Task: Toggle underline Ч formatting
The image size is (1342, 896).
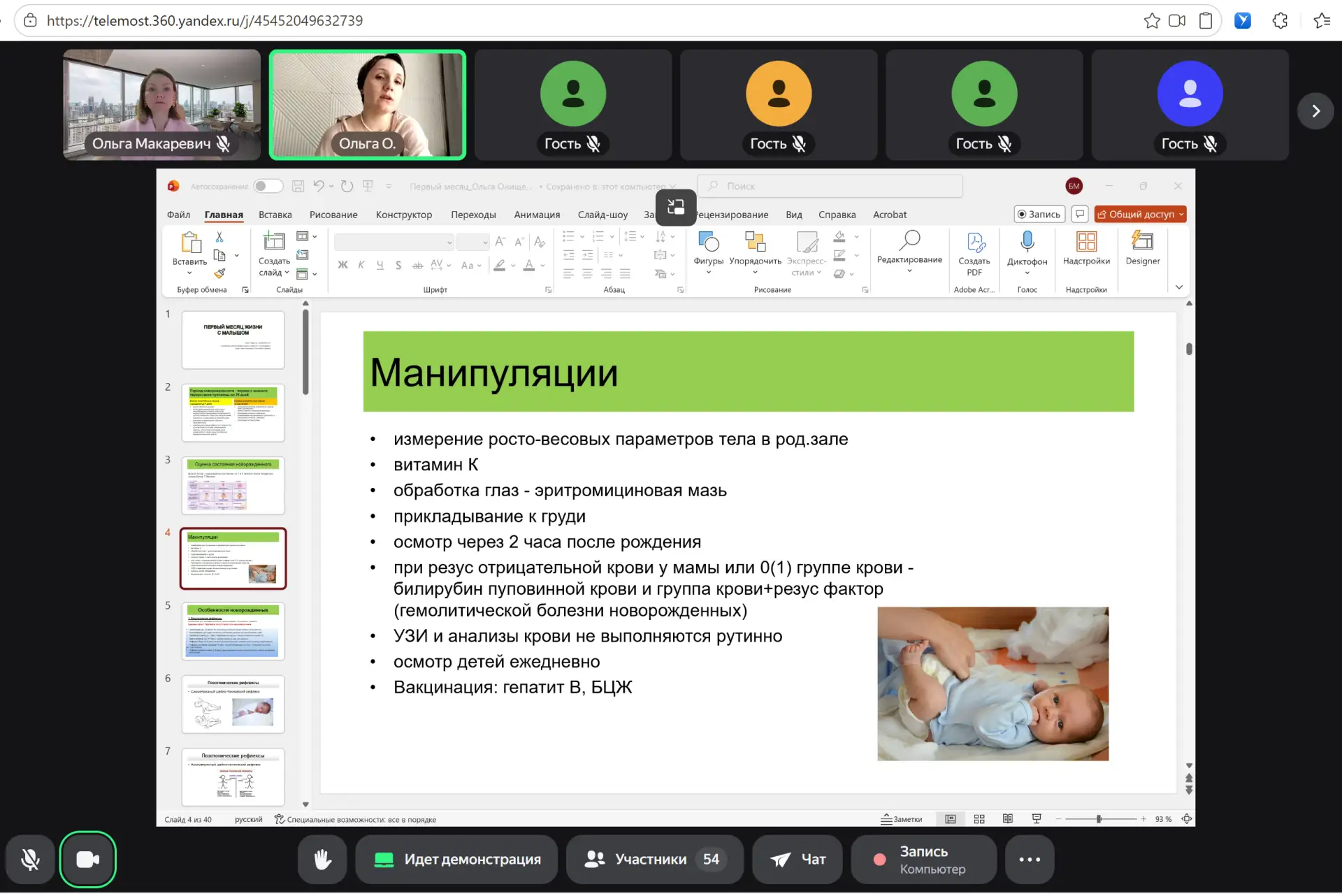Action: click(x=380, y=265)
